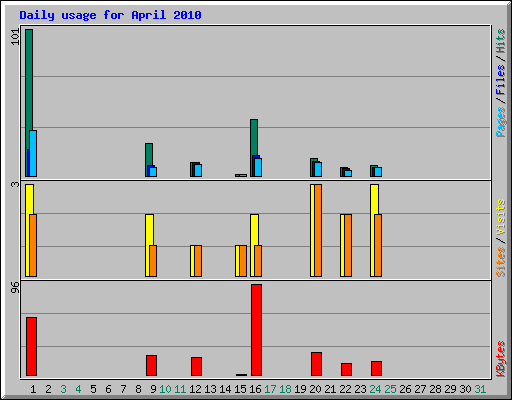Click the red KBytes bar for day 16
Image resolution: width=512 pixels, height=400 pixels.
tap(256, 330)
